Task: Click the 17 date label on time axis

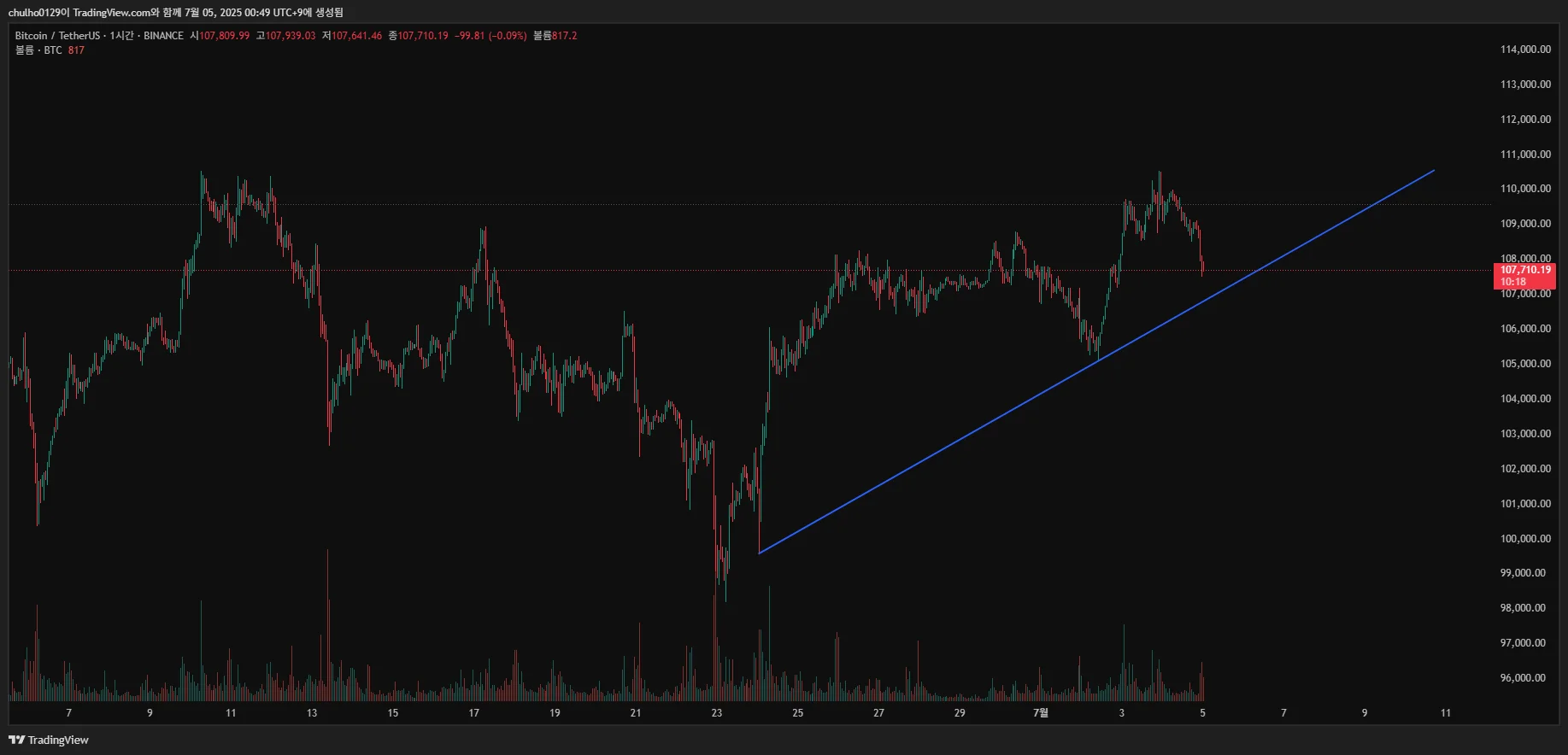Action: tap(473, 713)
